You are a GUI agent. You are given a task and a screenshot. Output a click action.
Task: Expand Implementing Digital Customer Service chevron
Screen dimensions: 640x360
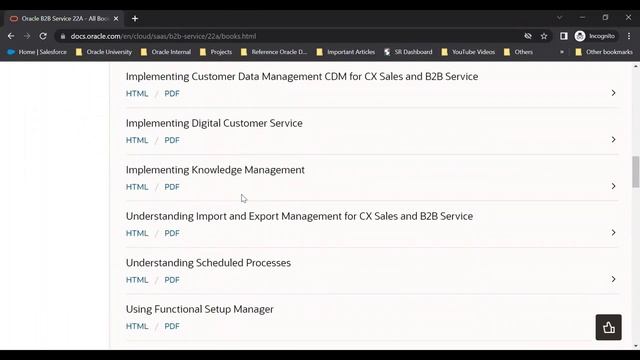(x=613, y=140)
